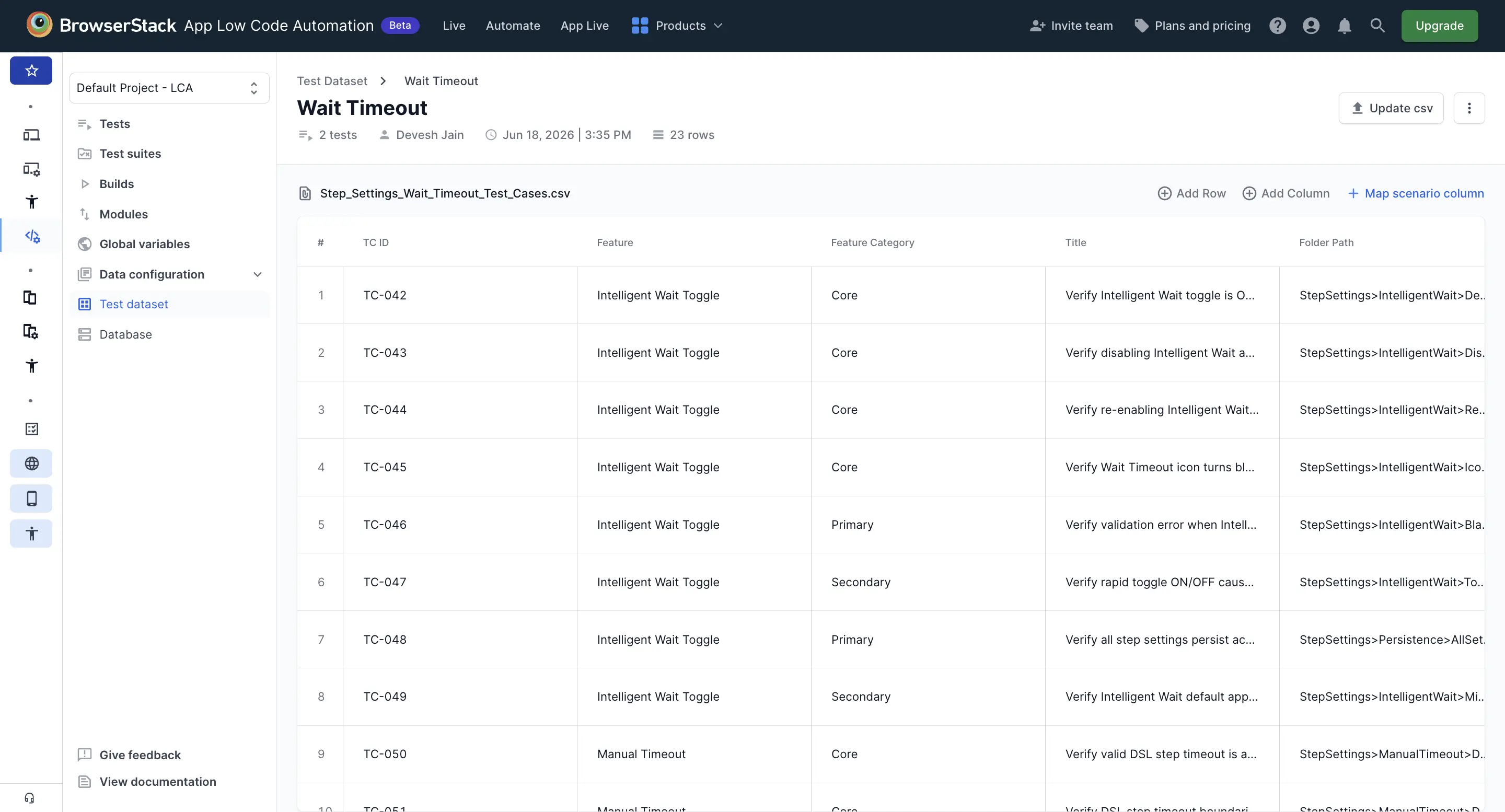Open the star favorites icon in left rail
1505x812 pixels.
point(31,71)
